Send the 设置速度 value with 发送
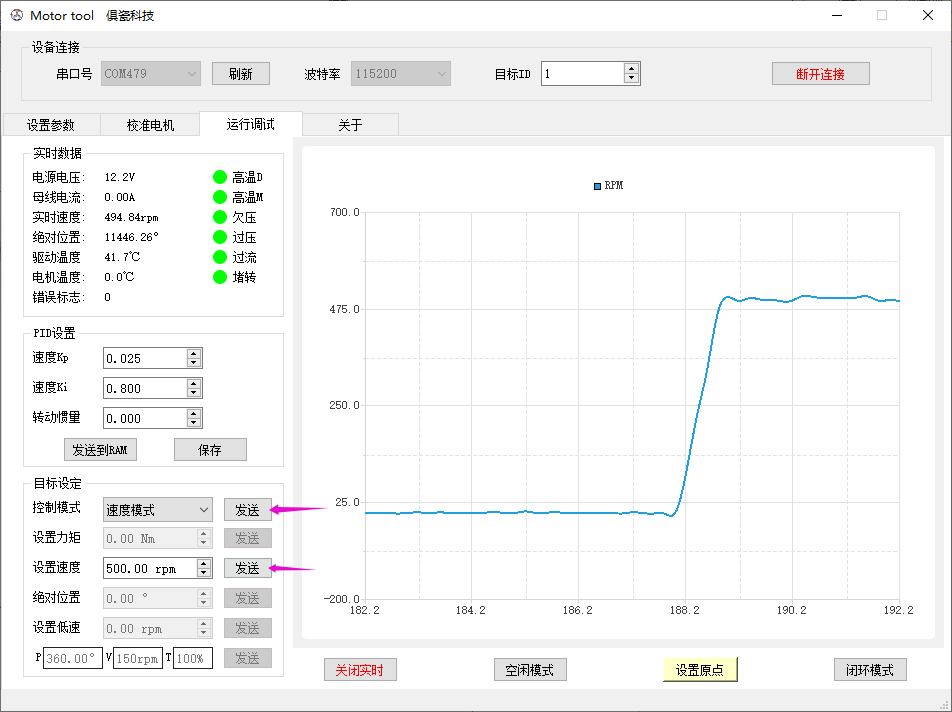 (247, 568)
